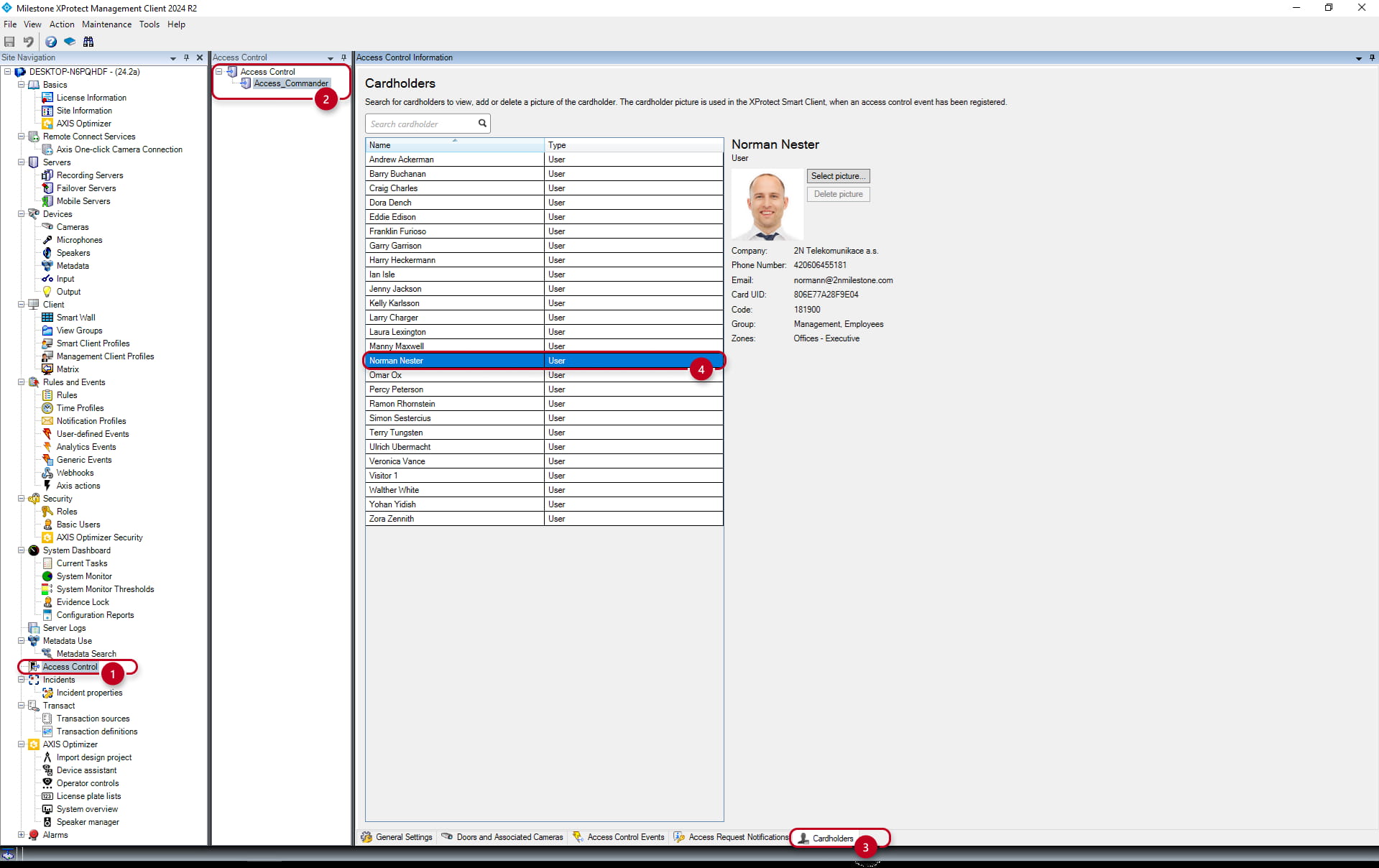The width and height of the screenshot is (1379, 868).
Task: Collapse the Basics tree node
Action: tap(21, 85)
